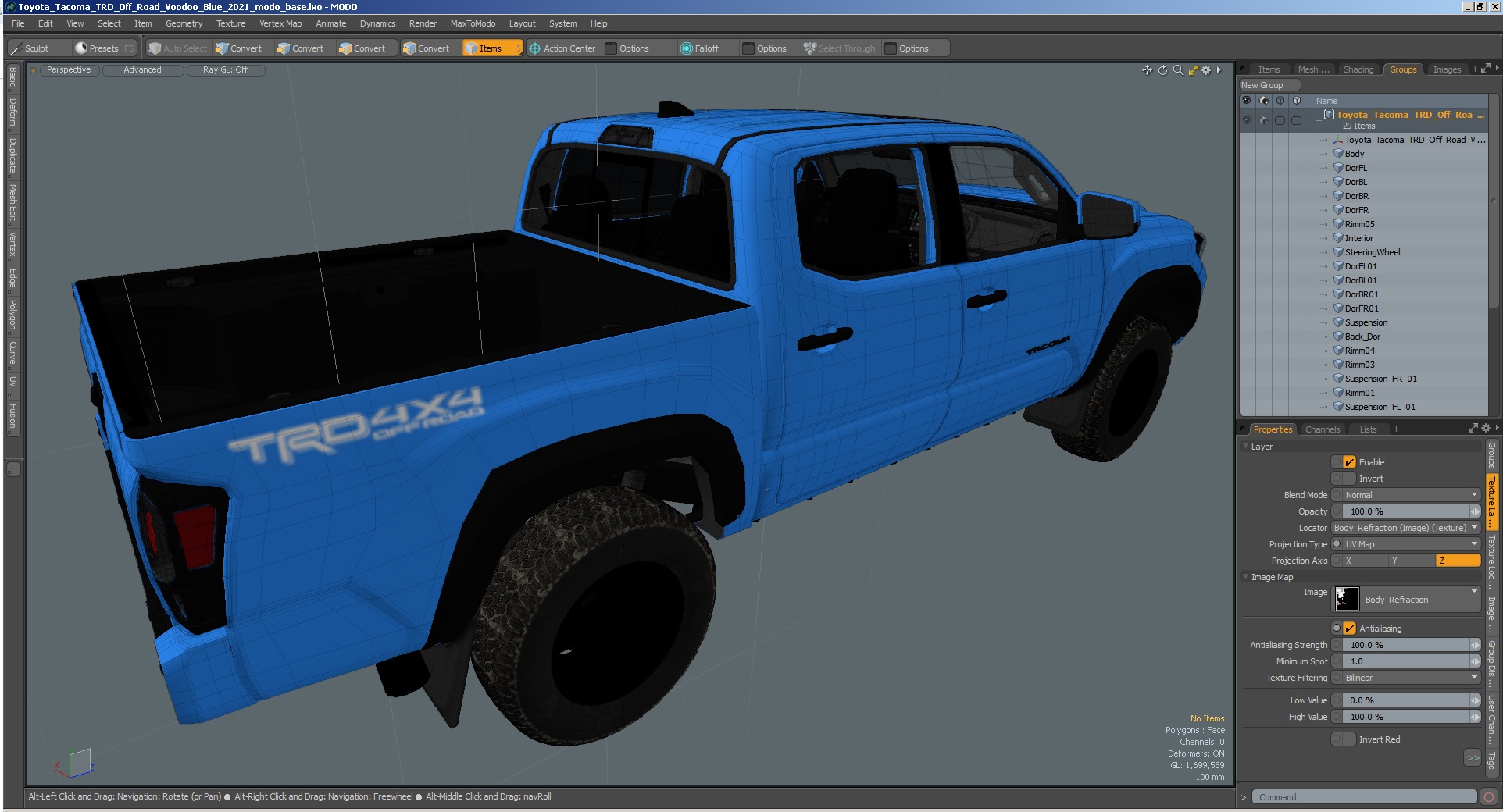Click the Properties panel gear icon
Viewport: 1503px width, 812px height.
point(1485,428)
